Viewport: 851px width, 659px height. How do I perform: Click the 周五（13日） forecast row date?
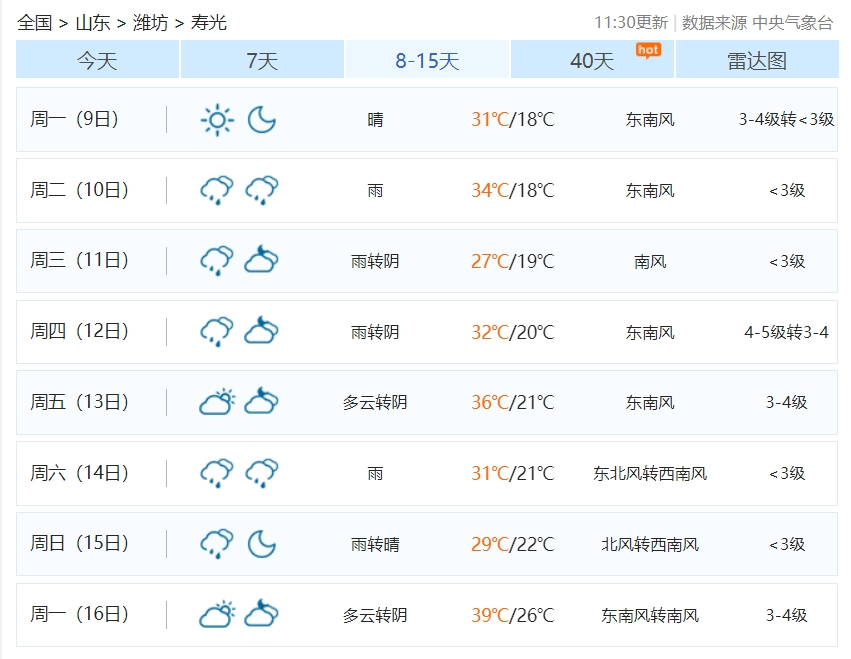click(x=80, y=402)
